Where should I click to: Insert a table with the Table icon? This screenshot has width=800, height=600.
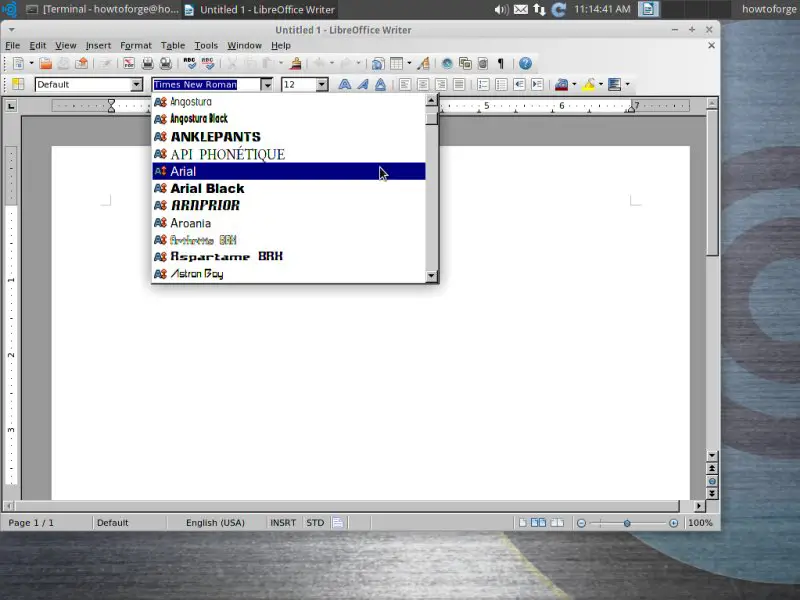pyautogui.click(x=396, y=63)
